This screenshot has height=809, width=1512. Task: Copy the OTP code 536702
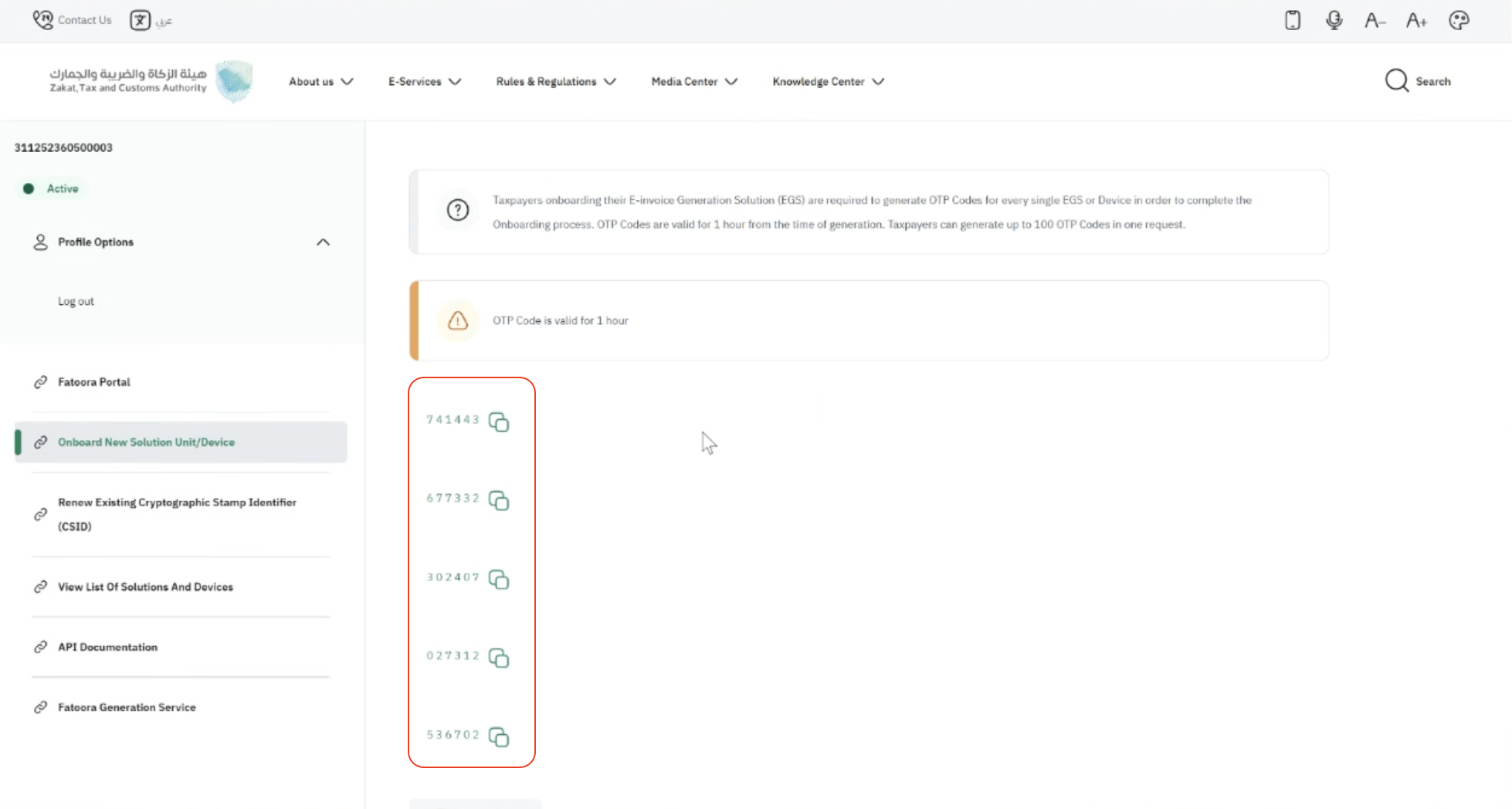pos(499,737)
